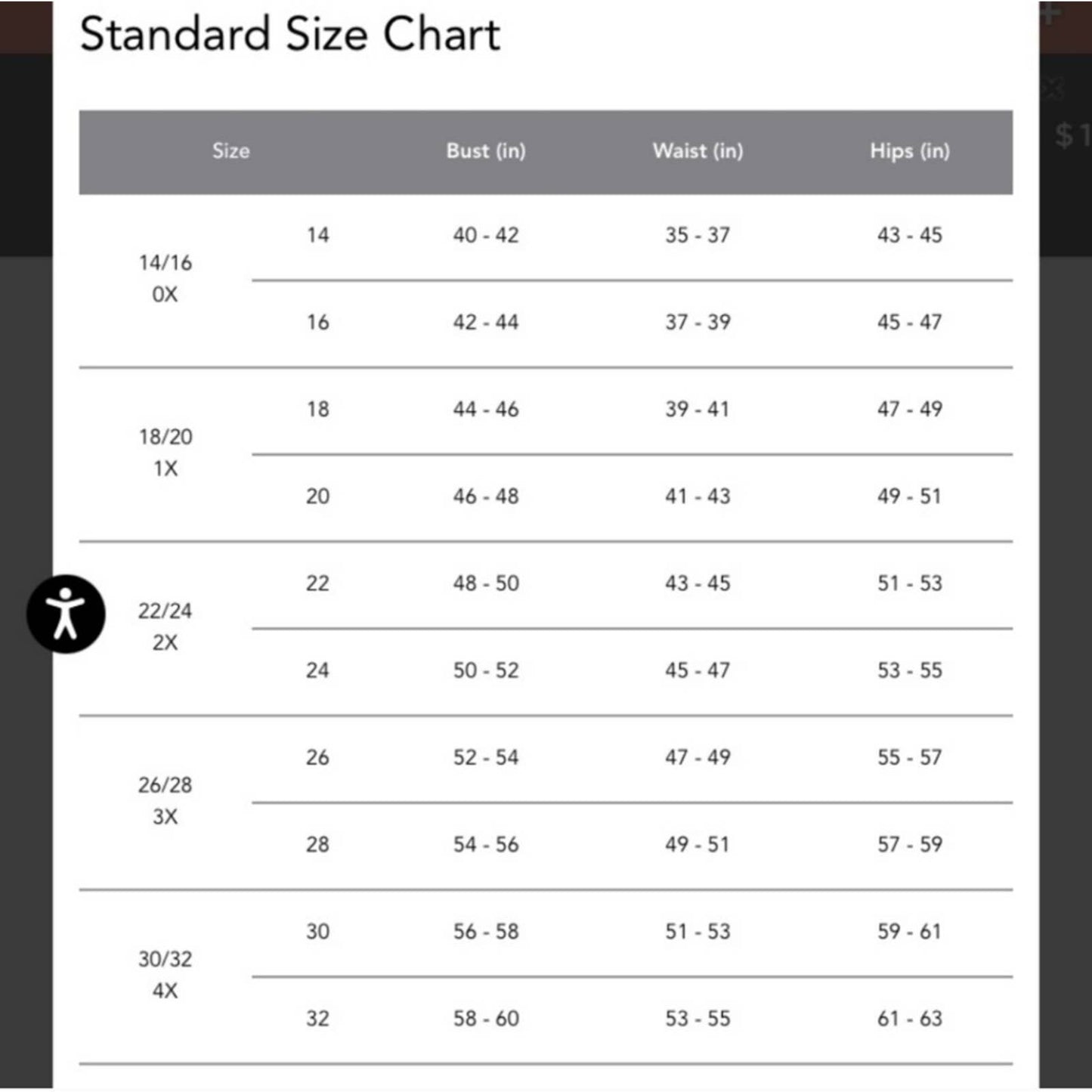Click the size 14 row label
The image size is (1092, 1092).
(x=317, y=235)
